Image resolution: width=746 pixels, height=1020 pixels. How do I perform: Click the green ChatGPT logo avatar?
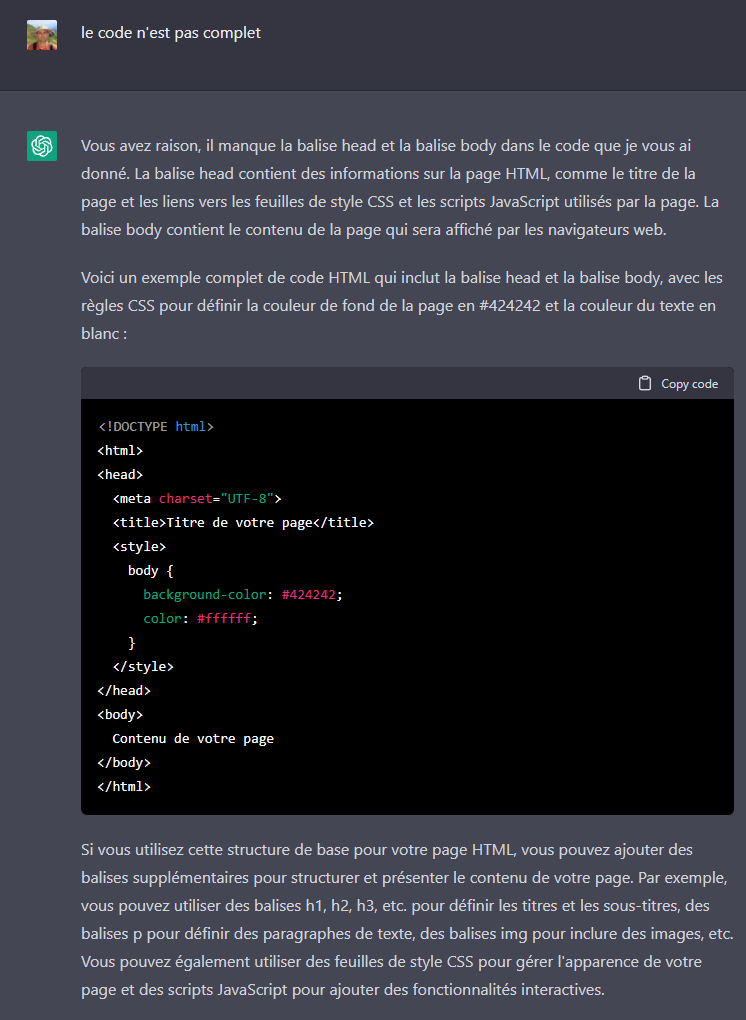click(x=42, y=146)
